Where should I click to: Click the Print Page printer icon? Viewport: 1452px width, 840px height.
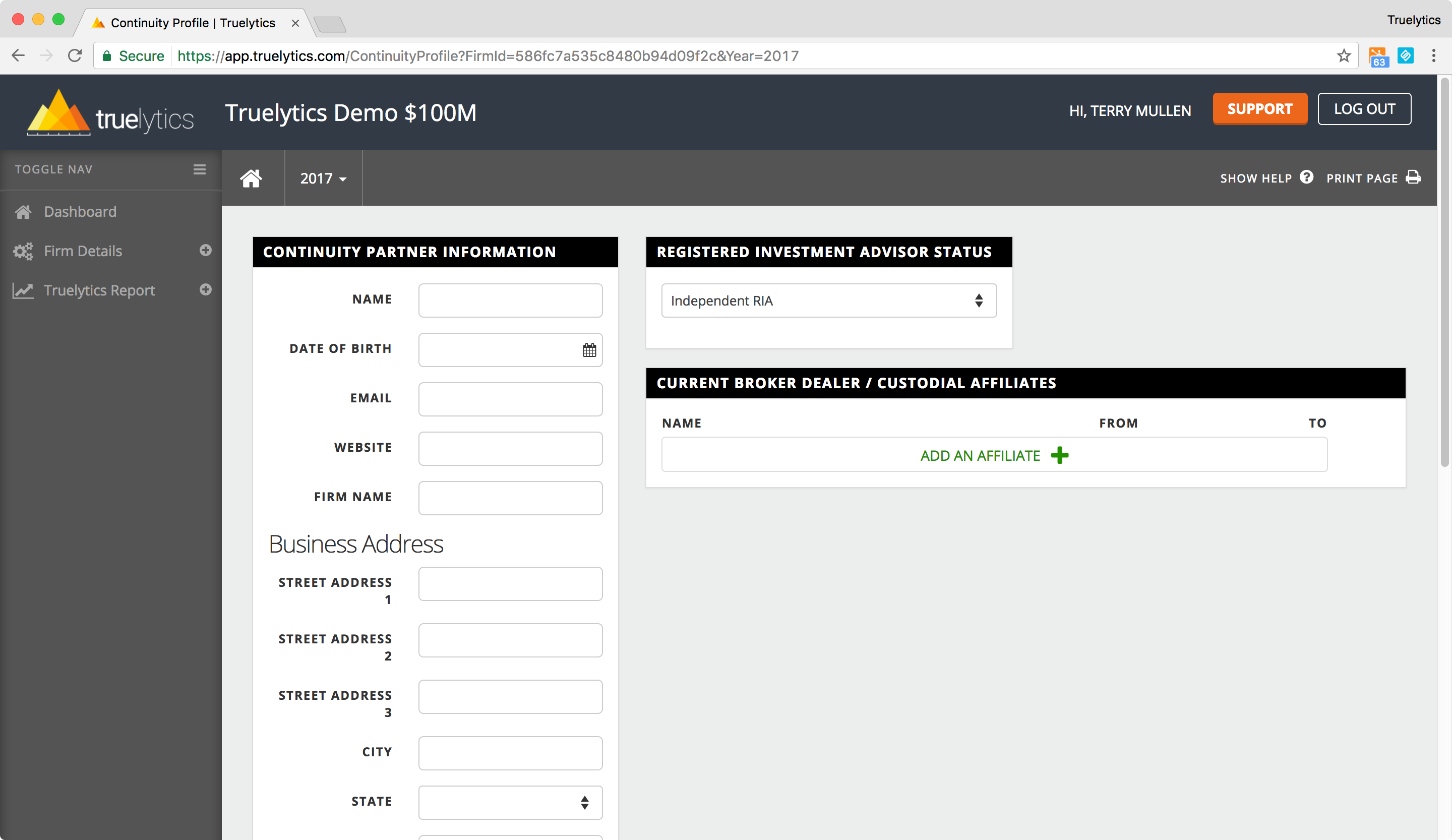[1413, 177]
